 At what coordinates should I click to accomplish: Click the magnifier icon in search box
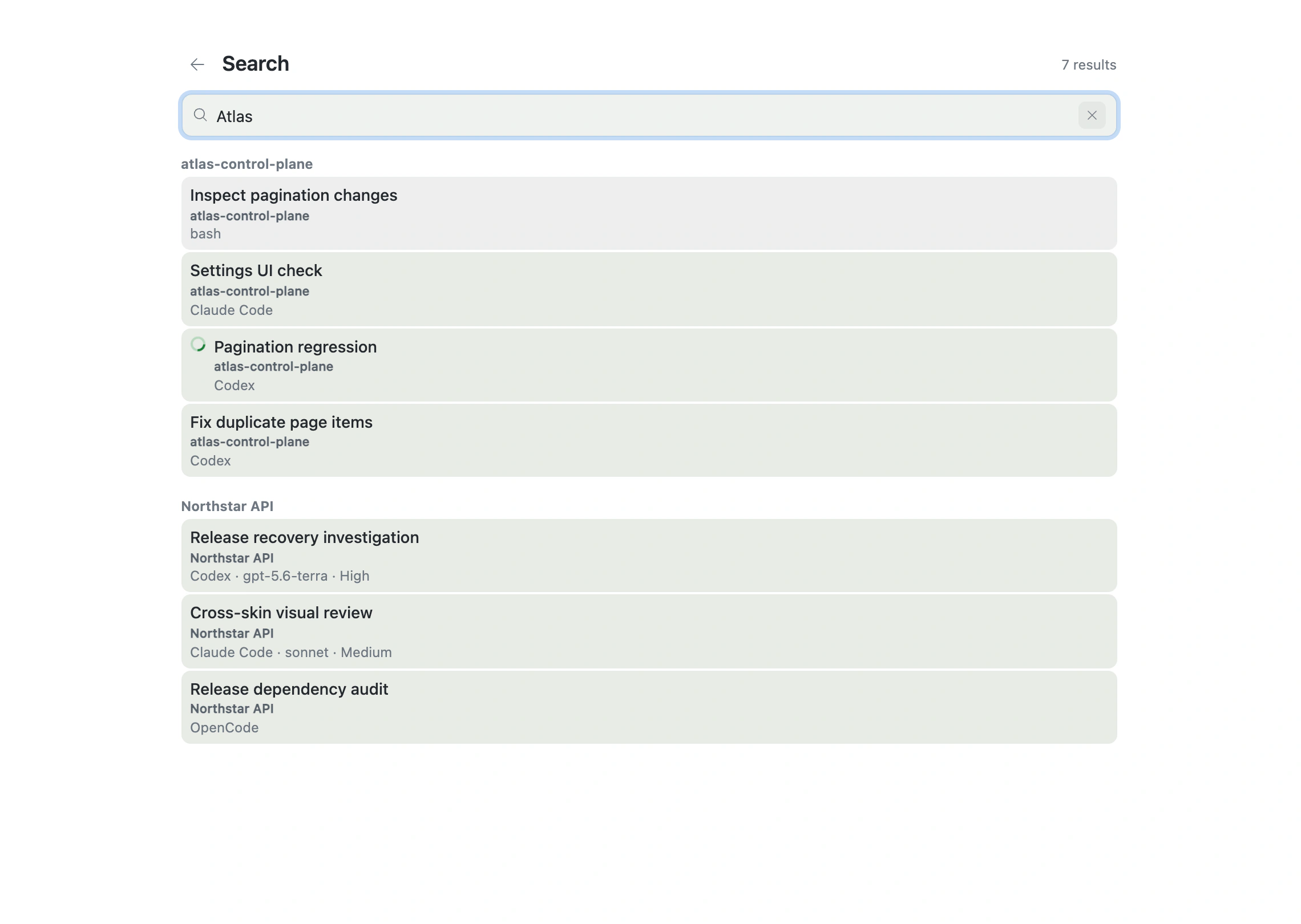pos(200,115)
